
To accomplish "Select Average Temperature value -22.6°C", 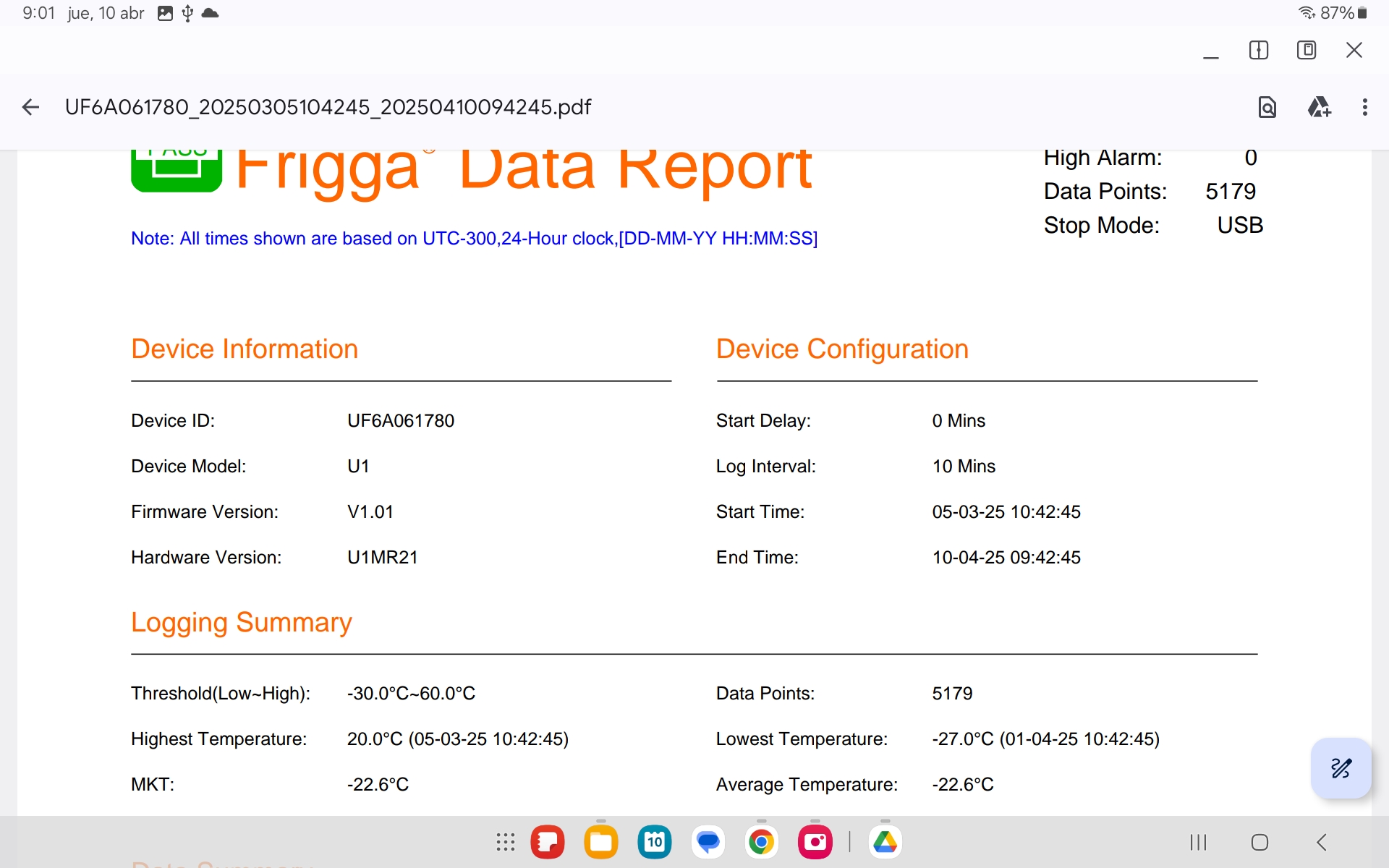I will coord(963,785).
